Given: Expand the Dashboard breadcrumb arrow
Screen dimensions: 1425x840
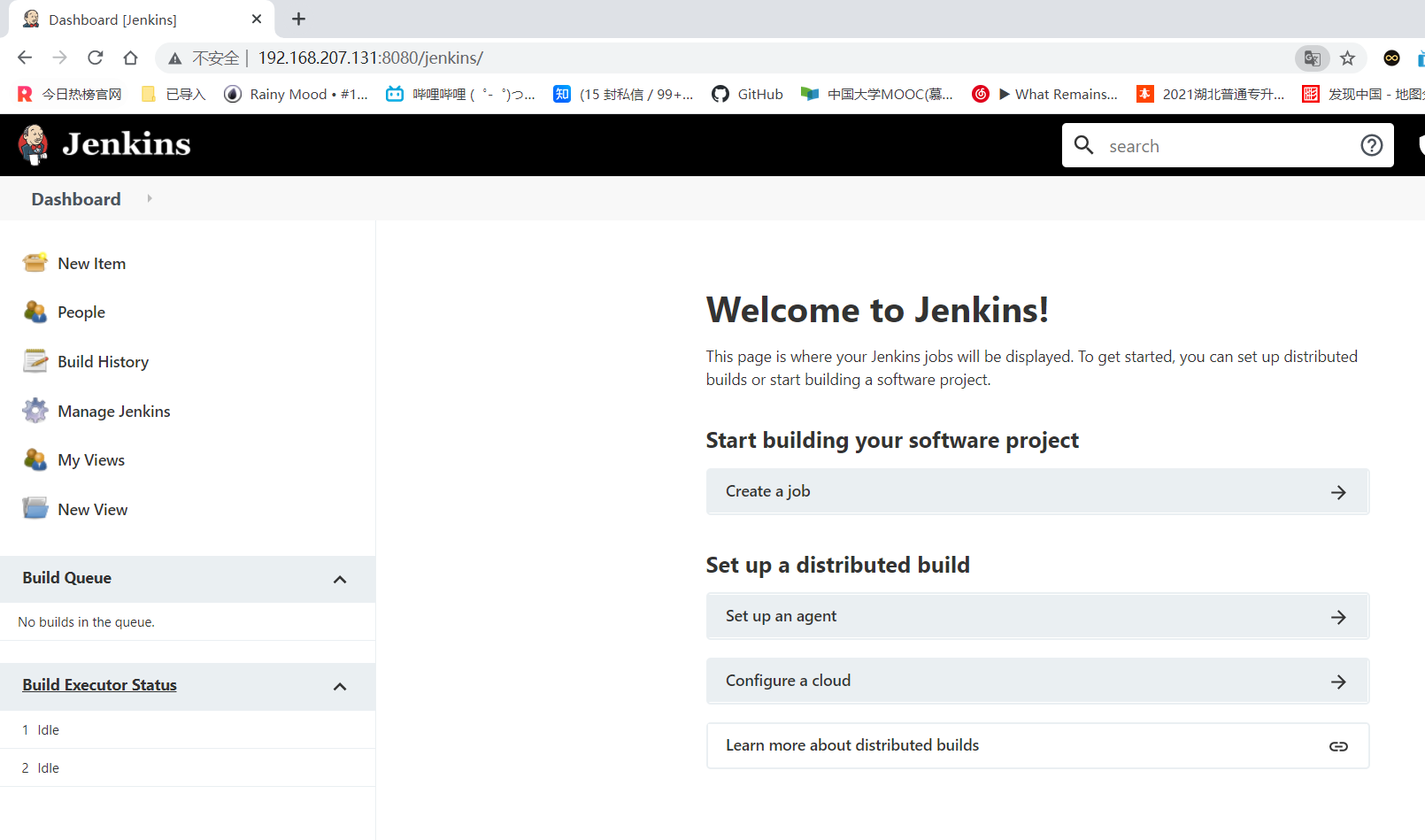Looking at the screenshot, I should click(150, 198).
